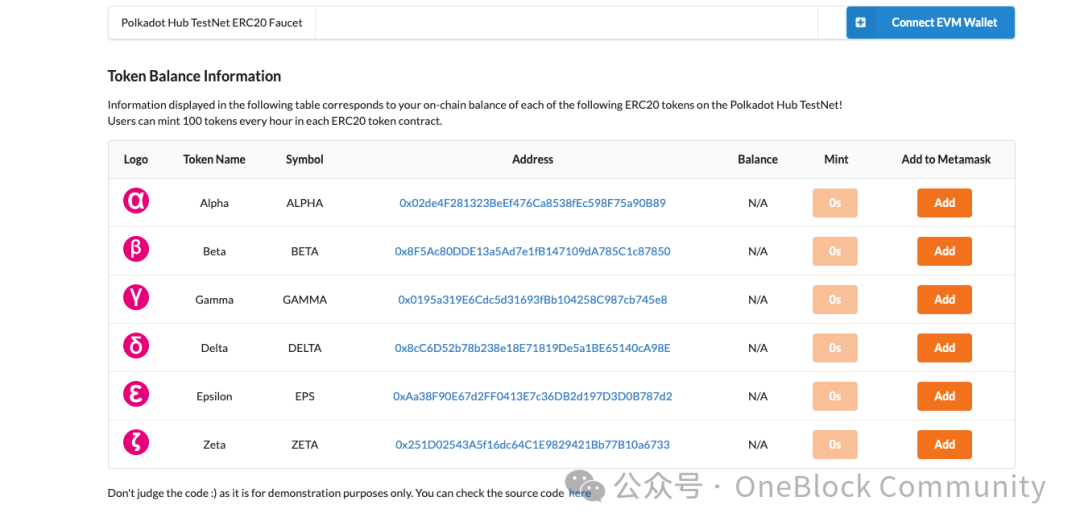This screenshot has height=530, width=1080.
Task: Select the Delta token name cell
Action: click(x=214, y=348)
